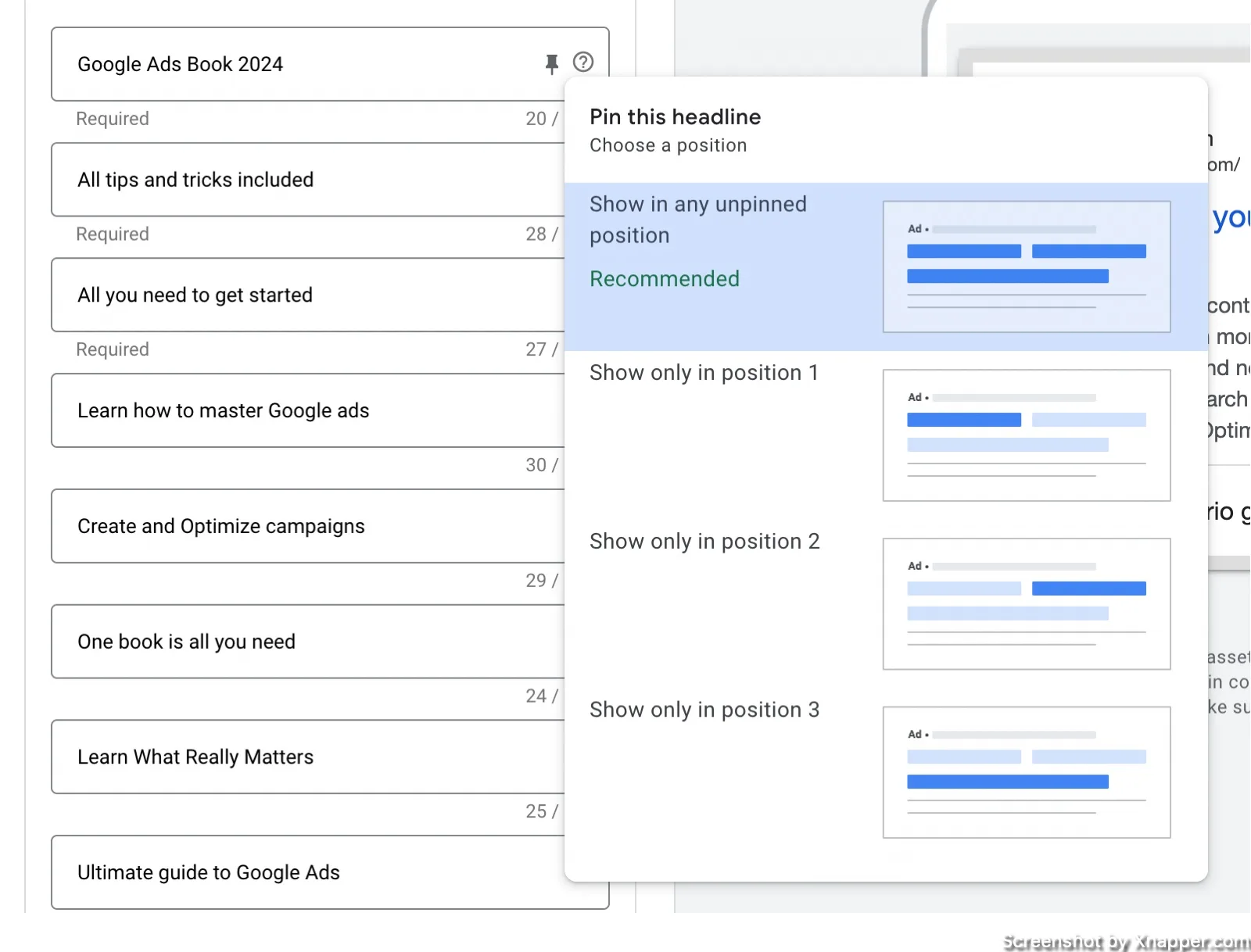Image resolution: width=1251 pixels, height=952 pixels.
Task: Choose Show only in position 3
Action: click(886, 773)
